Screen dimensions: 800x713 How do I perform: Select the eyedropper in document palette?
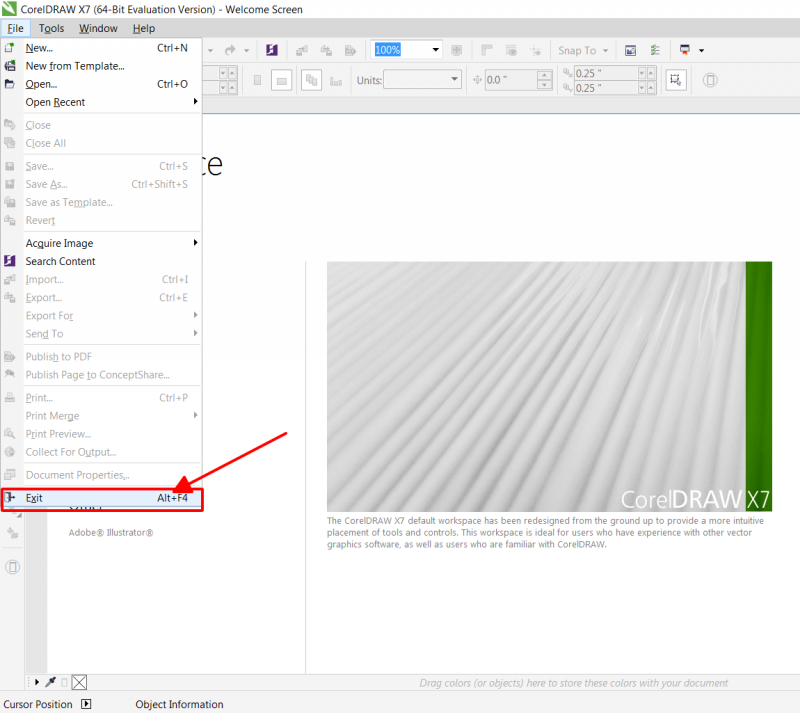point(51,682)
